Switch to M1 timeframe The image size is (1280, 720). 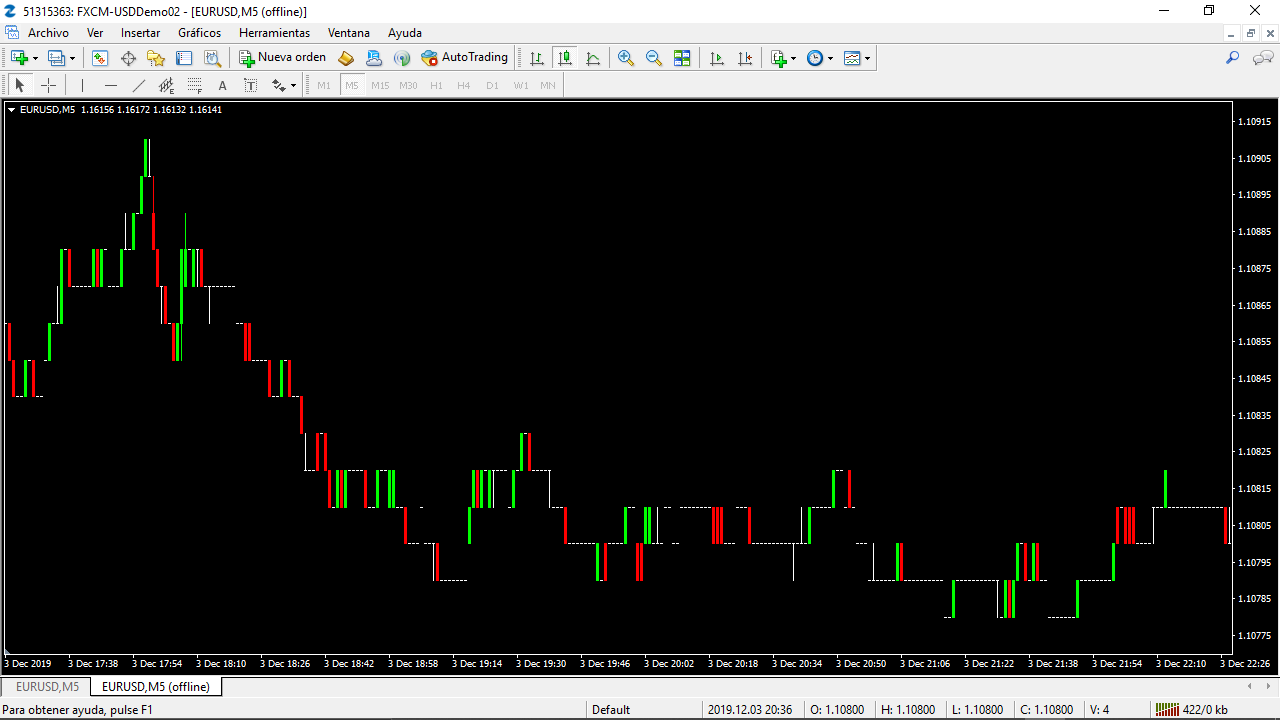tap(324, 85)
